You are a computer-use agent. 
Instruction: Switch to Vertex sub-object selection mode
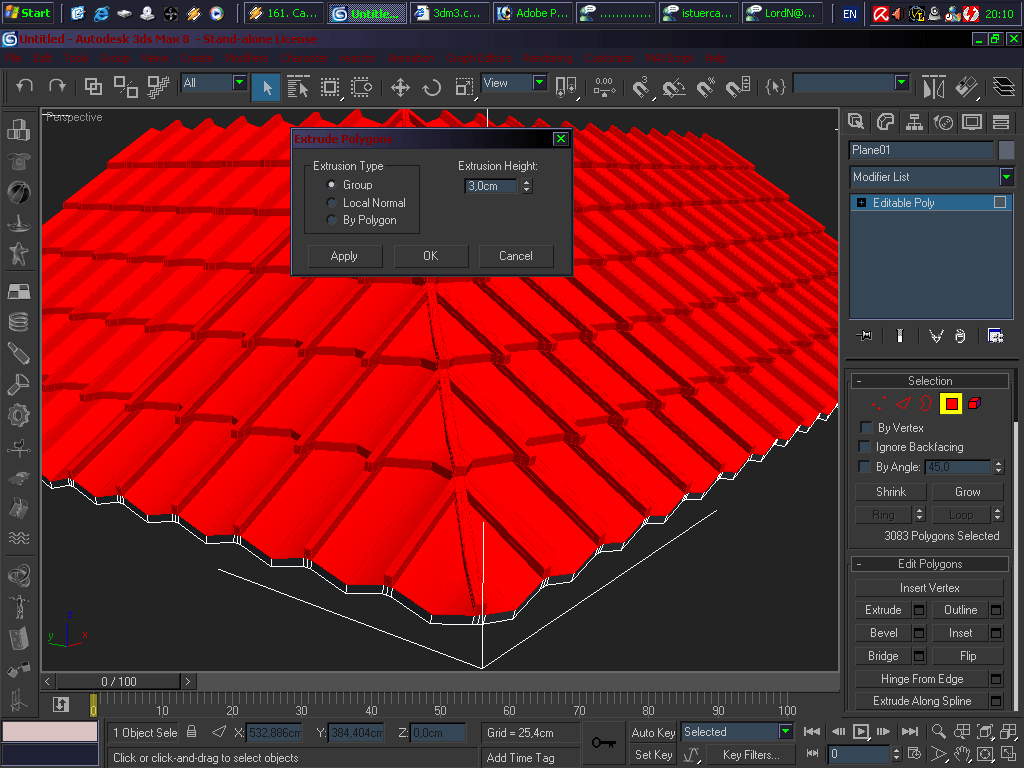tap(877, 403)
